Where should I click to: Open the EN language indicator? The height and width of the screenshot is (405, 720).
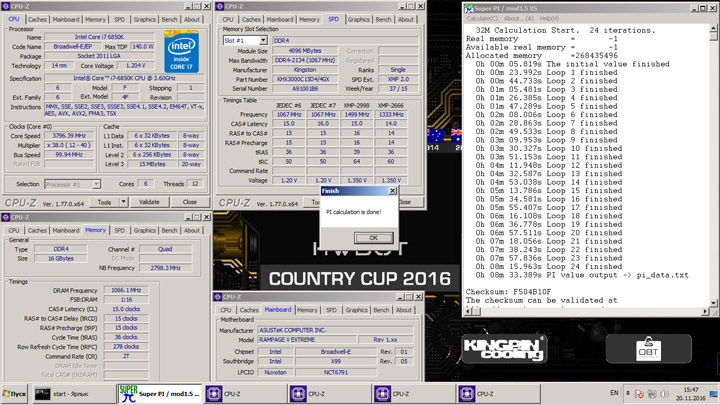[x=614, y=393]
